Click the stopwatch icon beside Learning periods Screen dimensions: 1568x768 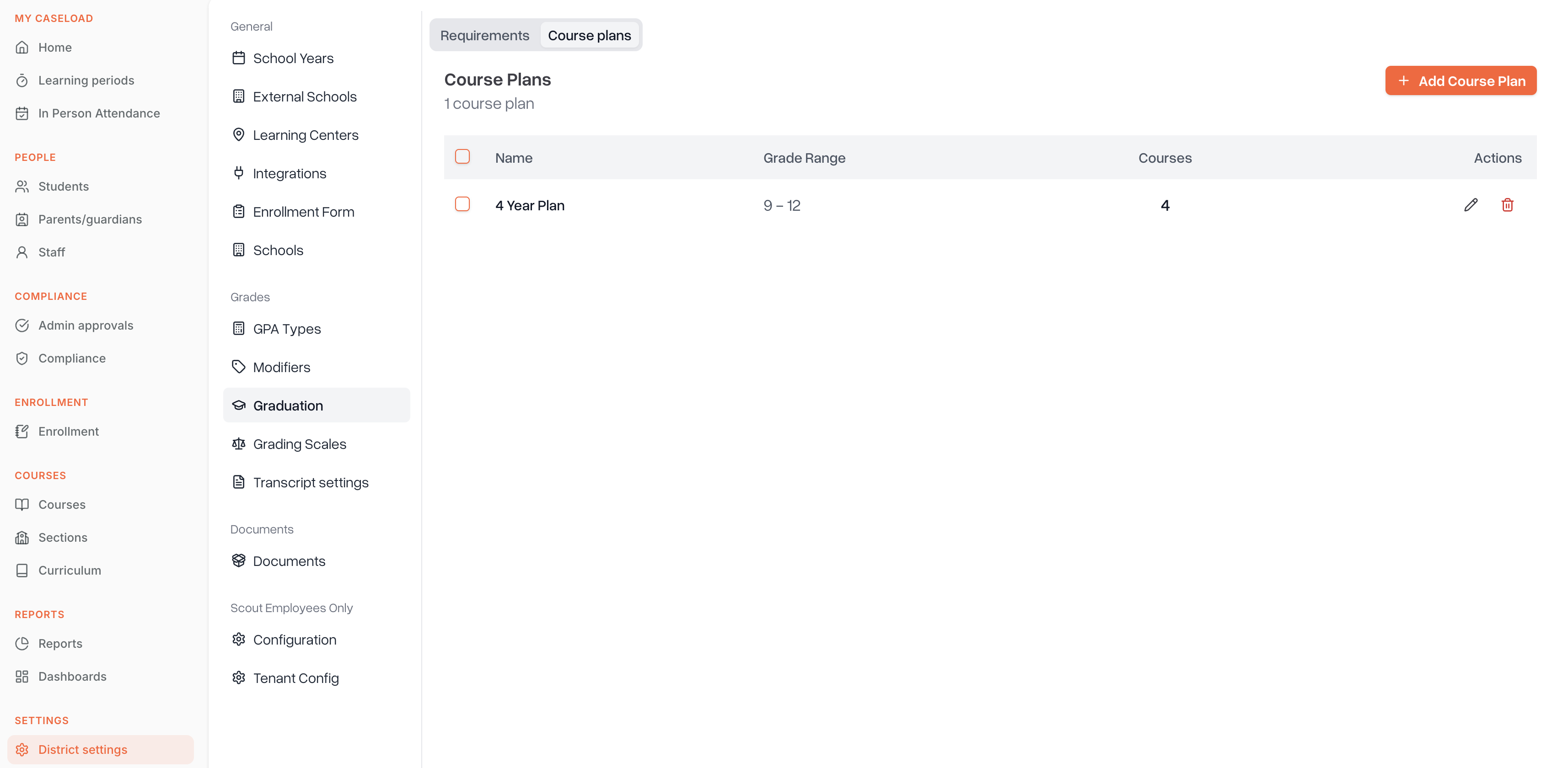22,80
